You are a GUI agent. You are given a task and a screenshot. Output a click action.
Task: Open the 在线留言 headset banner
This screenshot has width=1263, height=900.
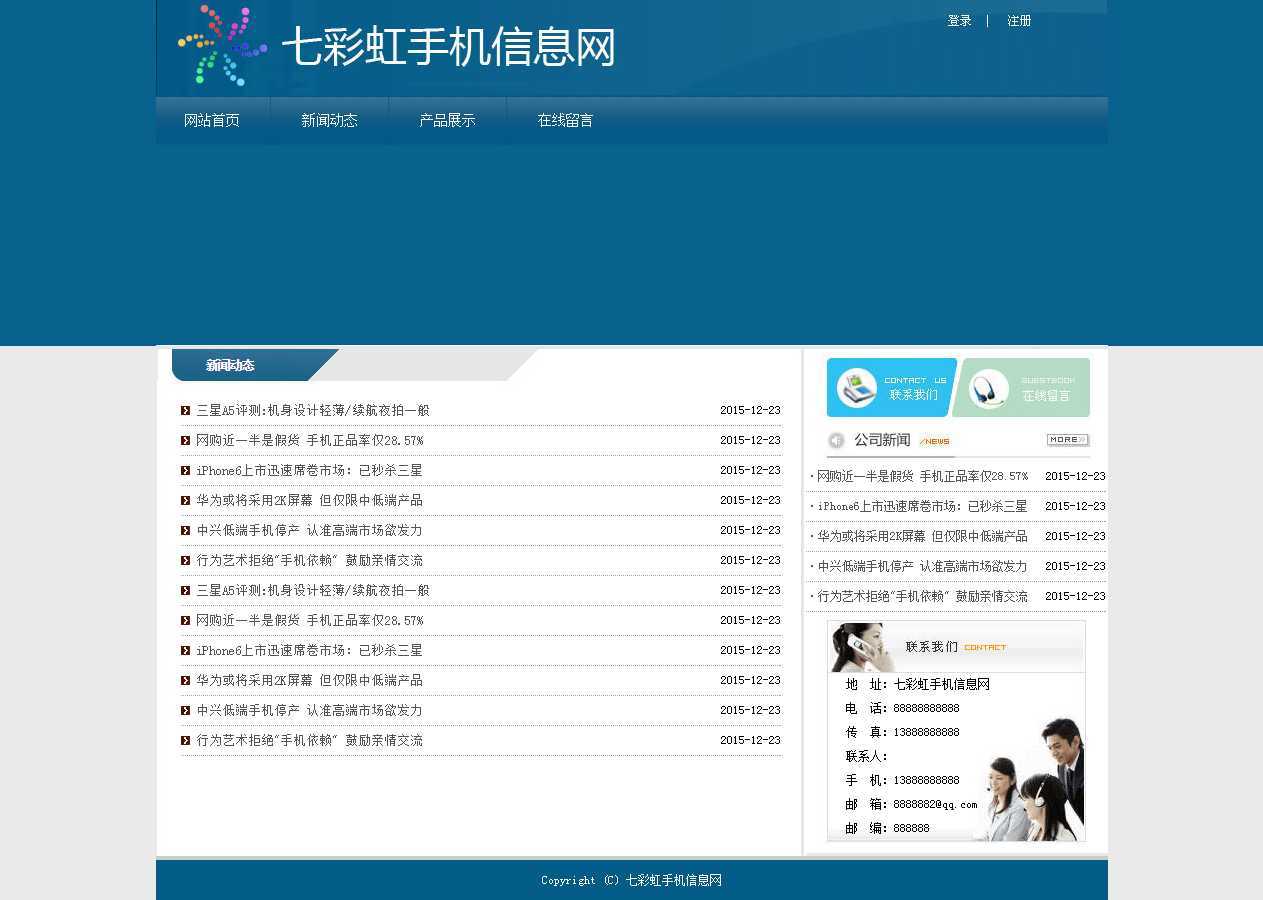(x=1023, y=388)
